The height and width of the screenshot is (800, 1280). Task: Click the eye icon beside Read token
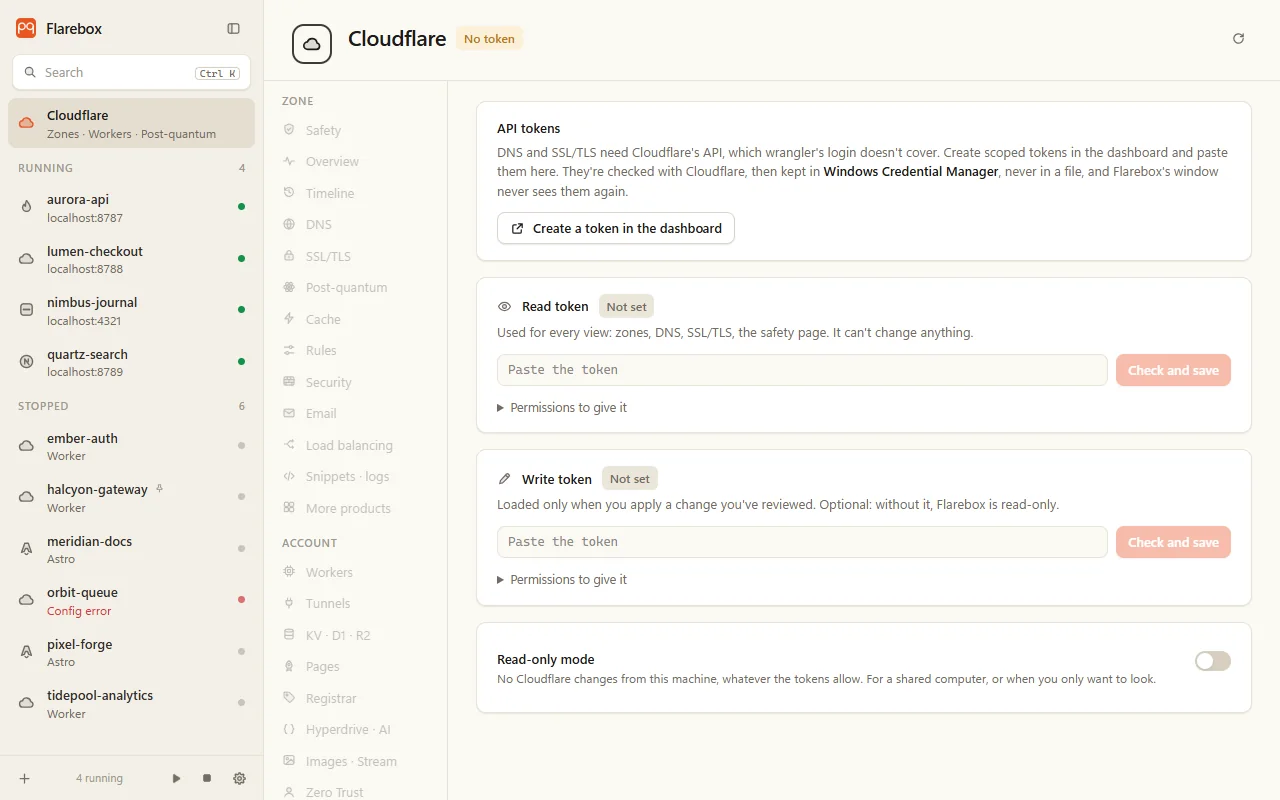pyautogui.click(x=505, y=307)
